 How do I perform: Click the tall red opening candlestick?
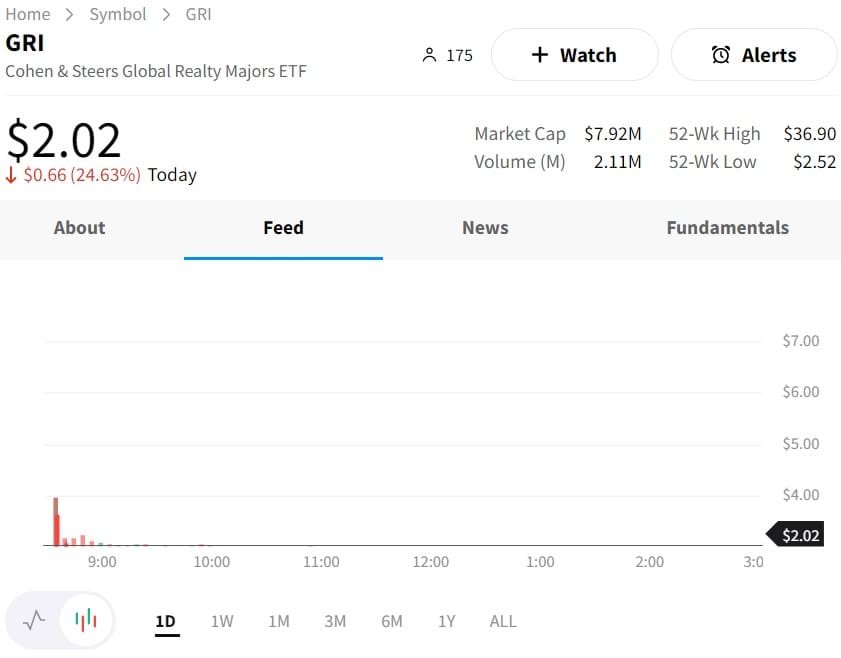pos(57,522)
